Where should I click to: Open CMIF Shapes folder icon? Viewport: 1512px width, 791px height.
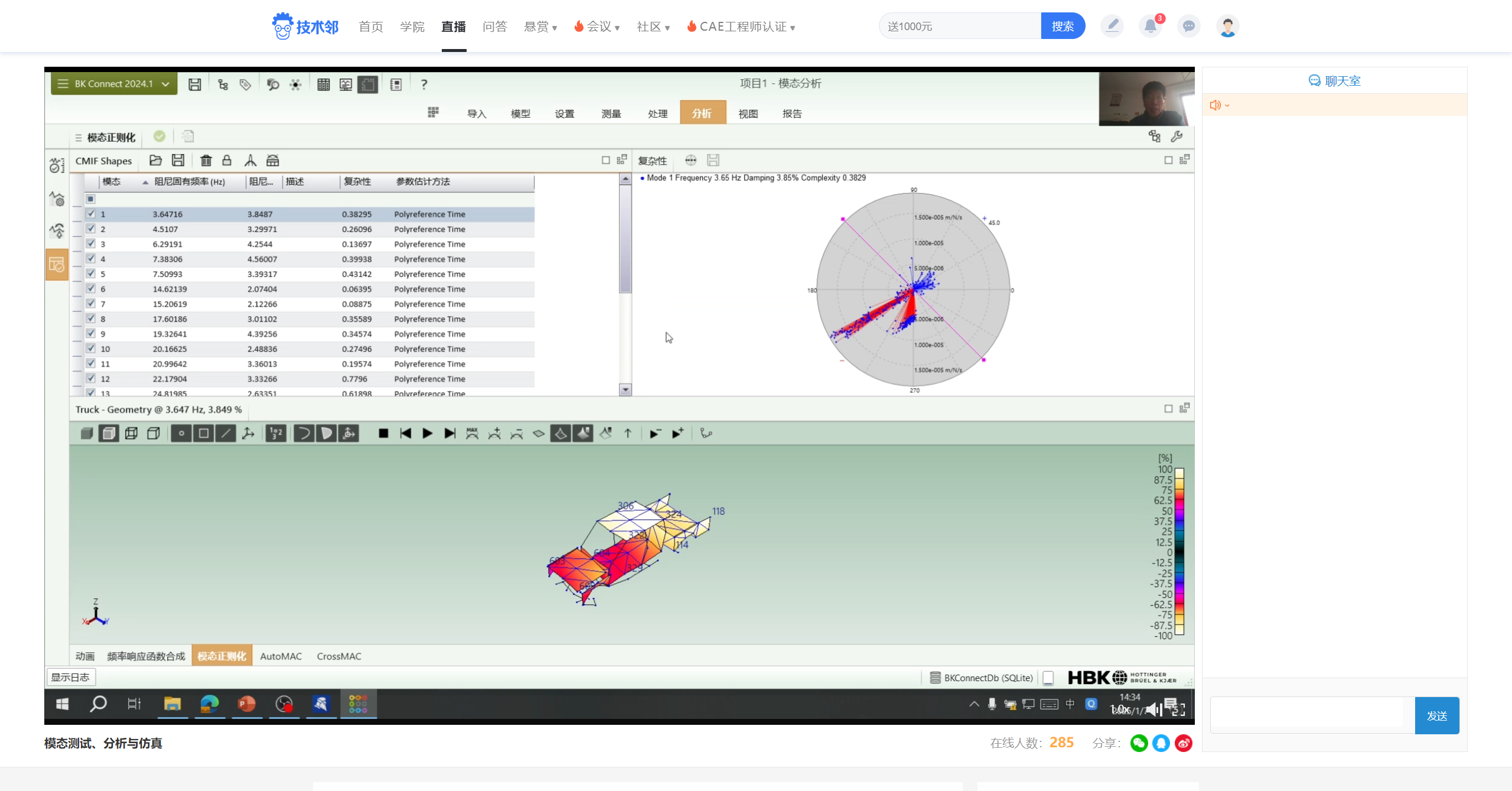(155, 161)
